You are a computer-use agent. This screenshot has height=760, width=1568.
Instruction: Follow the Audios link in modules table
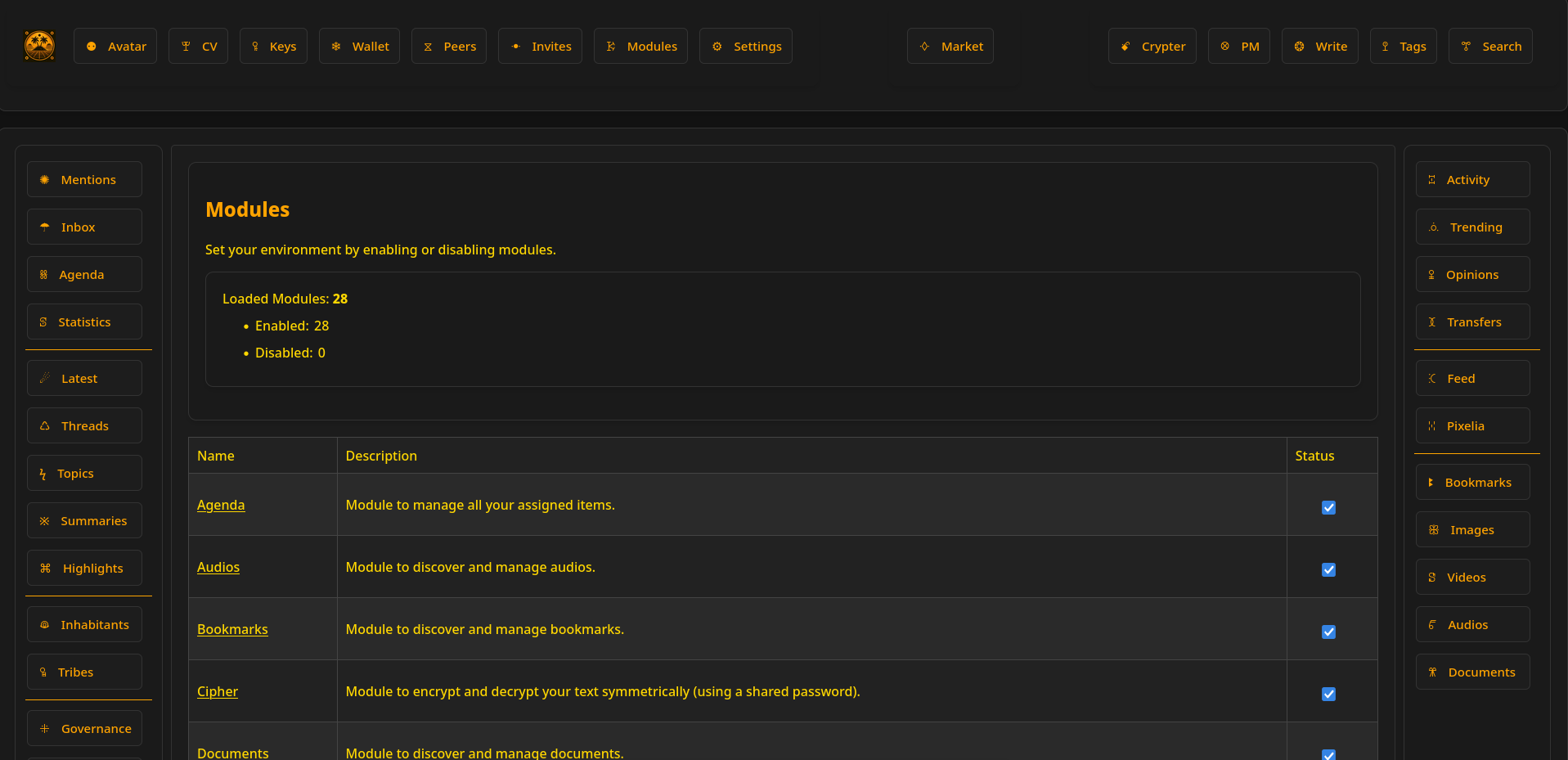[218, 568]
